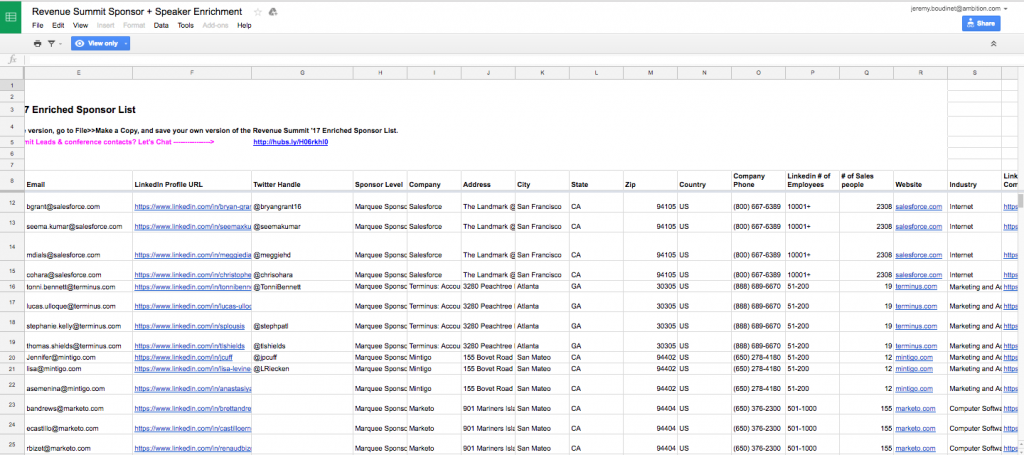Select the cell @TonniBennett
This screenshot has width=1024, height=455.
point(302,287)
